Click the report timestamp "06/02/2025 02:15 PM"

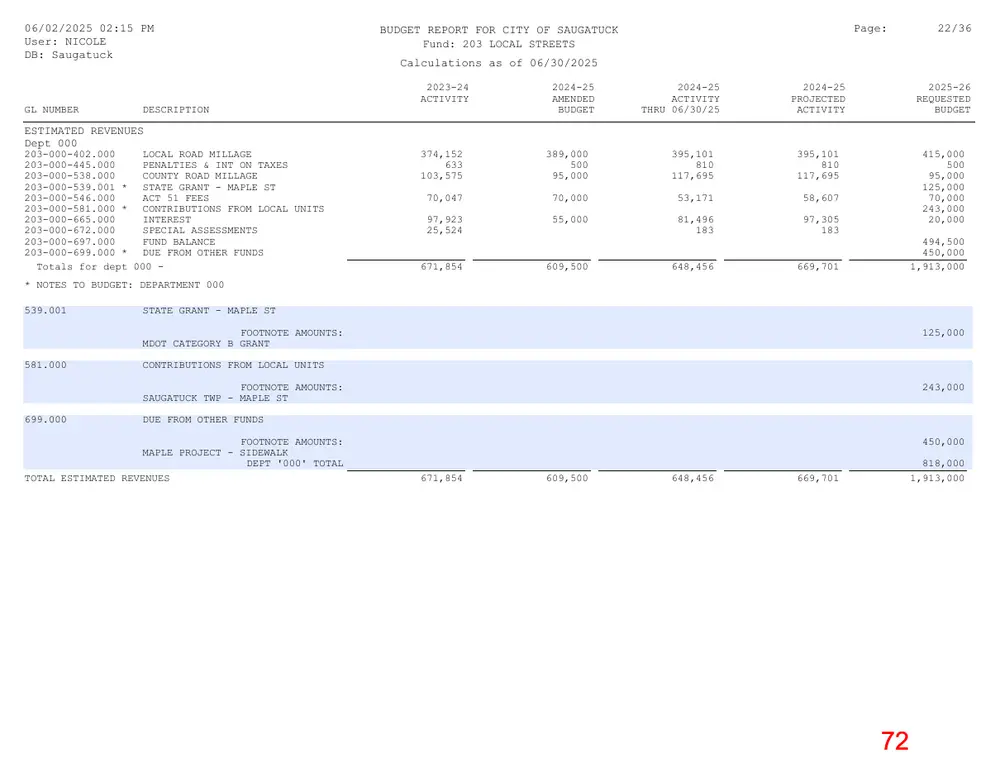pos(89,28)
